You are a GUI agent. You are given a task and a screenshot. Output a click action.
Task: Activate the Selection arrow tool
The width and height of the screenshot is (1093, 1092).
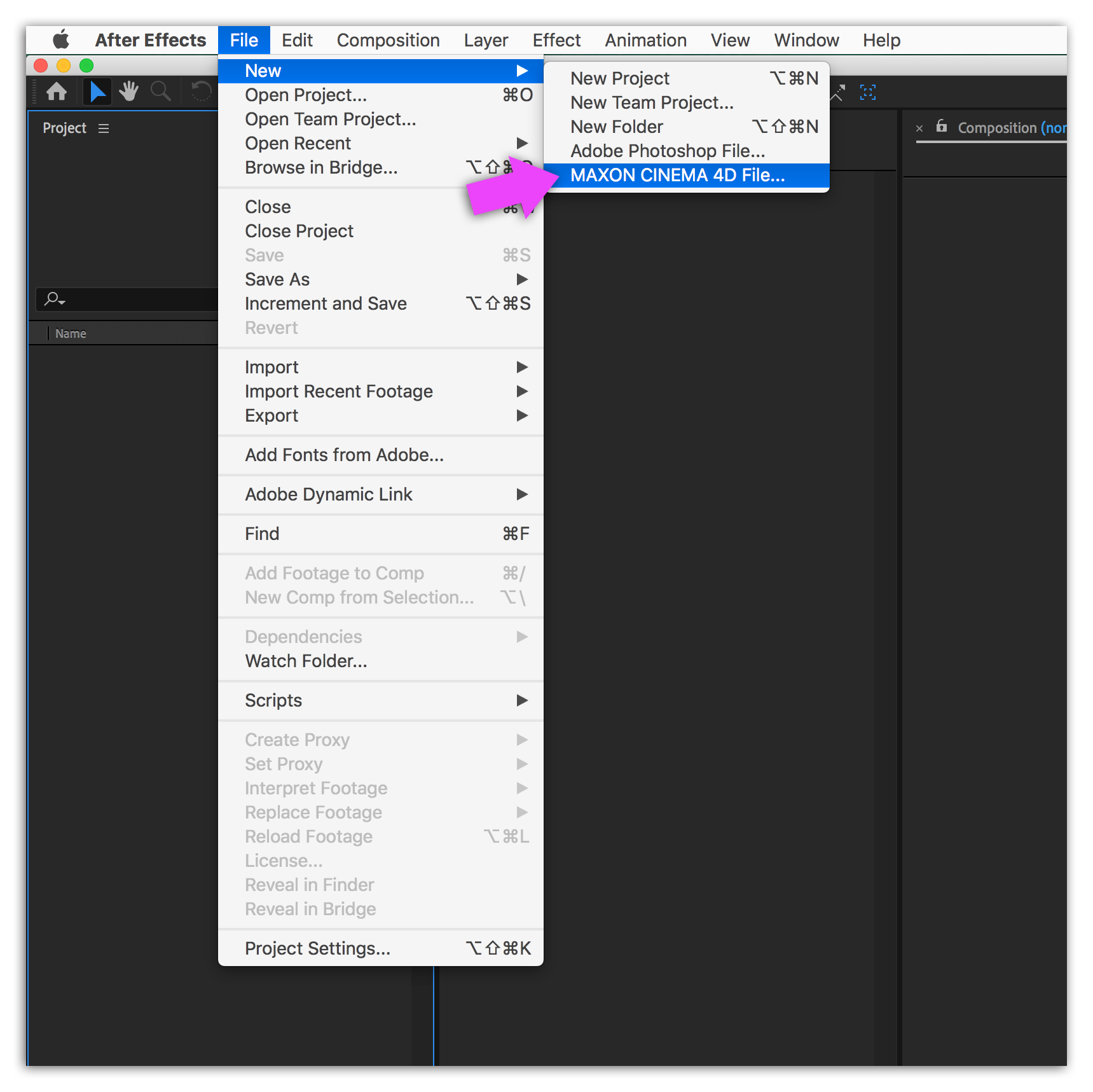click(97, 92)
